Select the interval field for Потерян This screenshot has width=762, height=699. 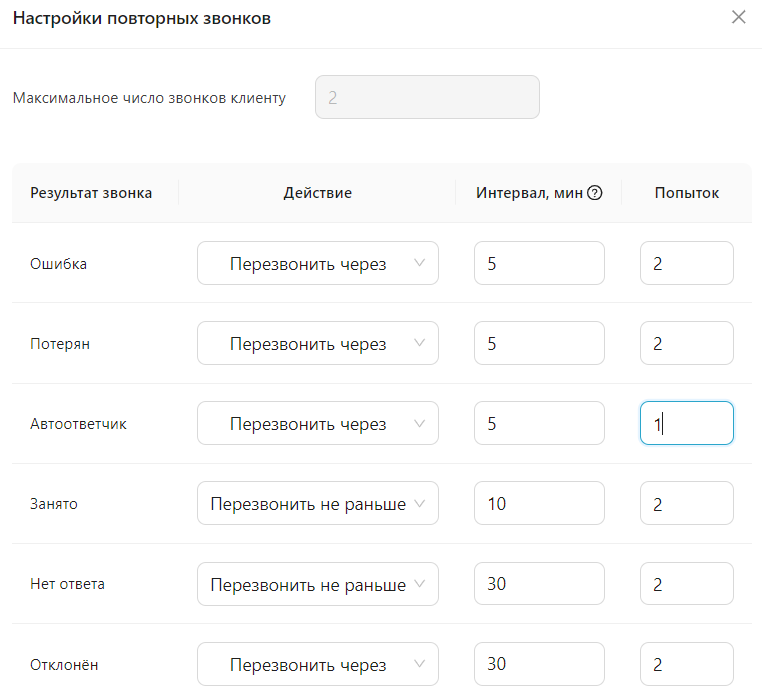pyautogui.click(x=539, y=343)
